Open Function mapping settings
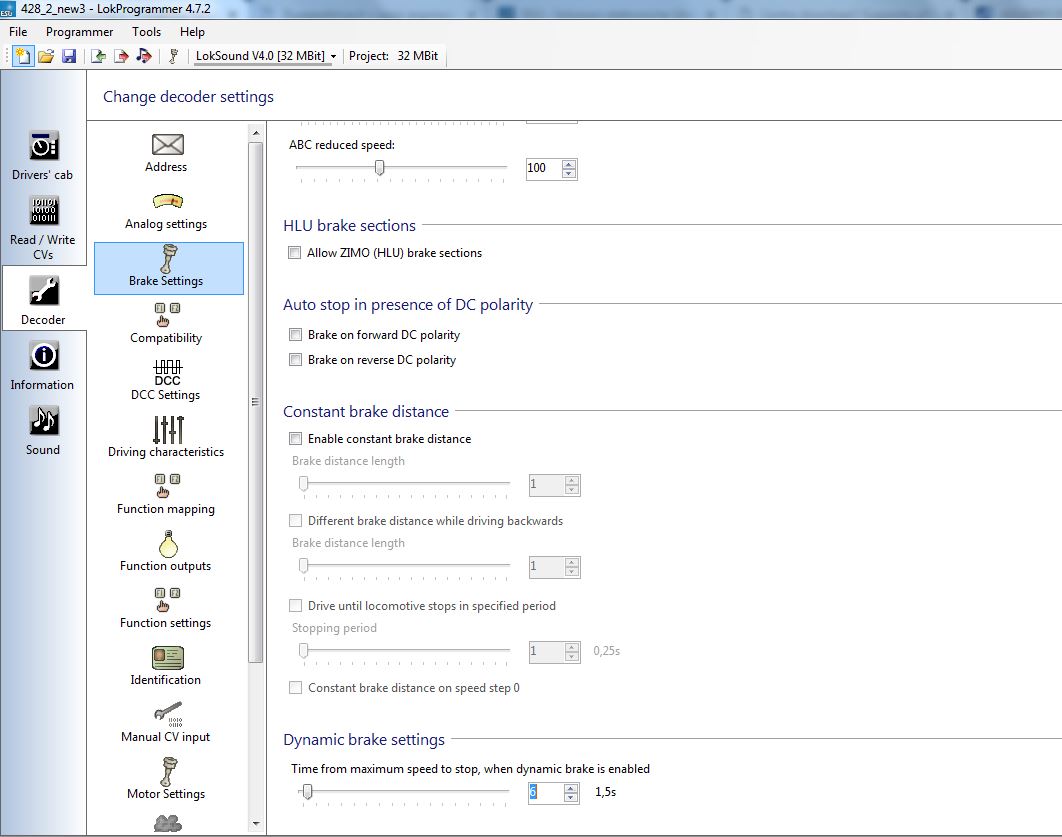Image resolution: width=1062 pixels, height=837 pixels. pyautogui.click(x=166, y=494)
